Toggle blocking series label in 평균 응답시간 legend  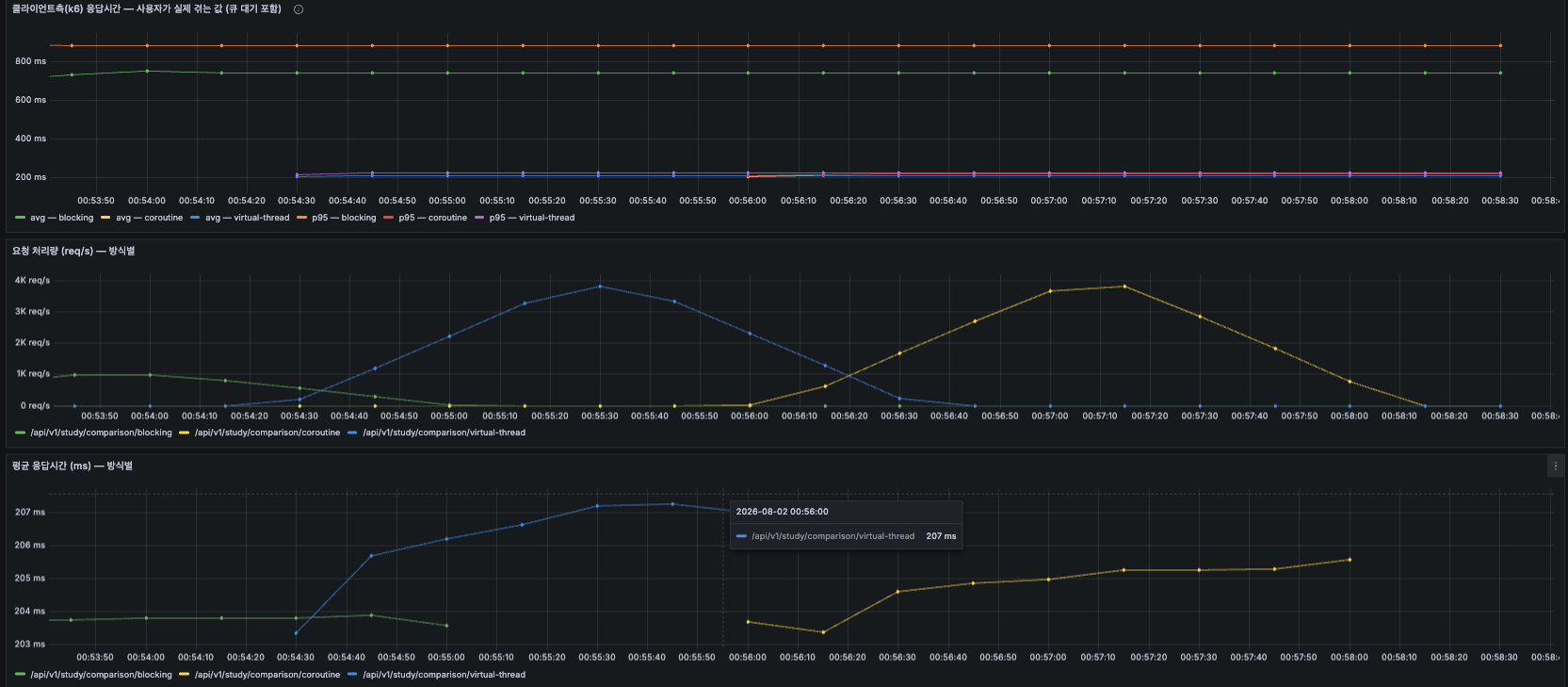click(102, 675)
